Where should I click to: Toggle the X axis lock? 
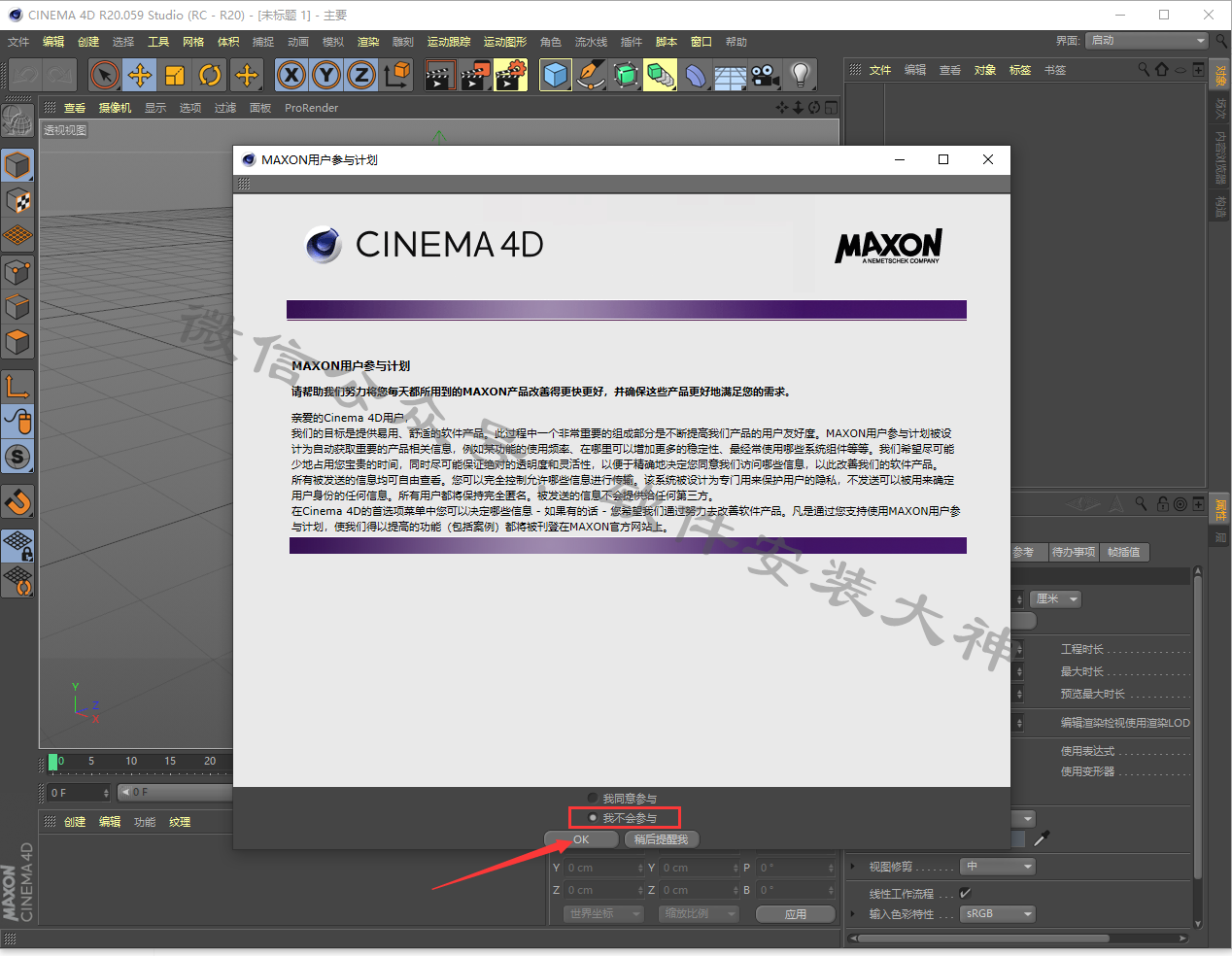[291, 75]
